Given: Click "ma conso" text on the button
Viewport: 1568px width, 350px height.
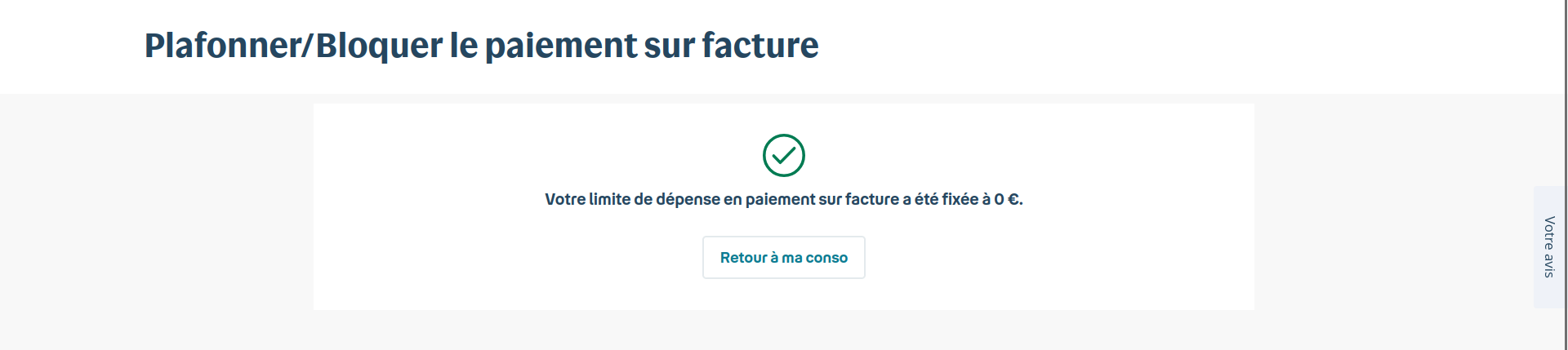Looking at the screenshot, I should click(x=814, y=258).
